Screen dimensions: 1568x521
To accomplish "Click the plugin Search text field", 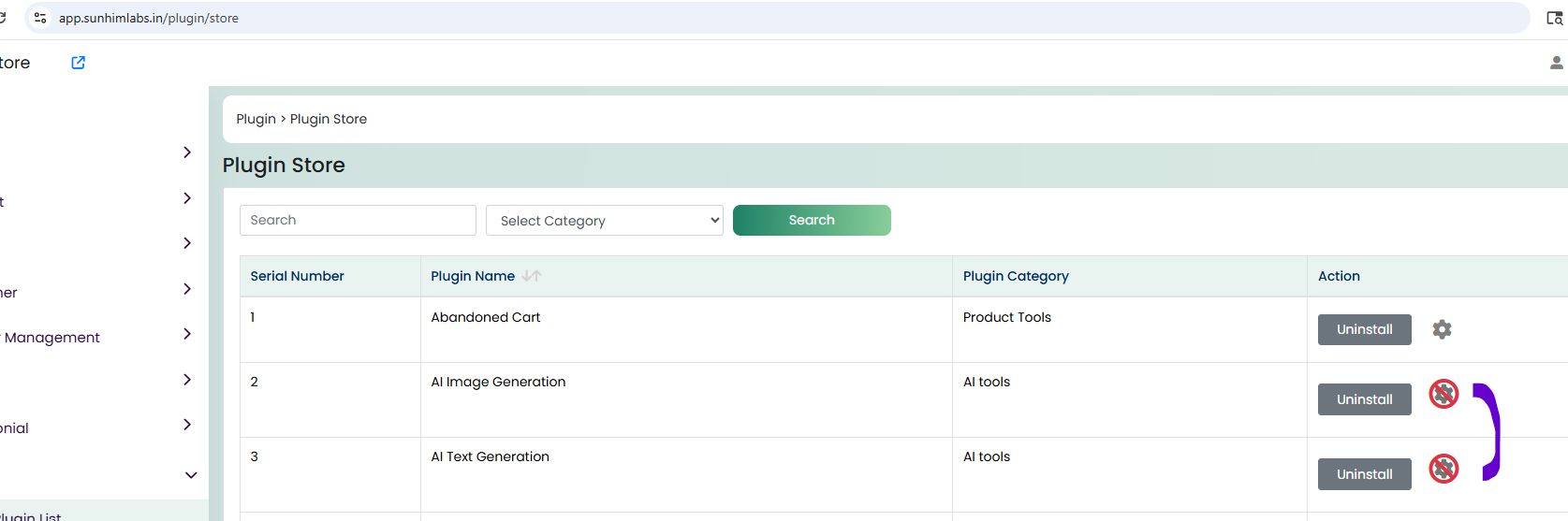I will coord(358,220).
